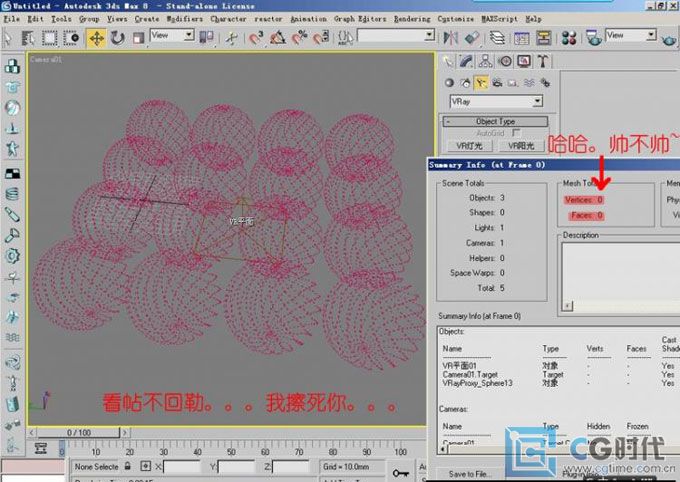Open the MAXScript menu

[x=499, y=19]
